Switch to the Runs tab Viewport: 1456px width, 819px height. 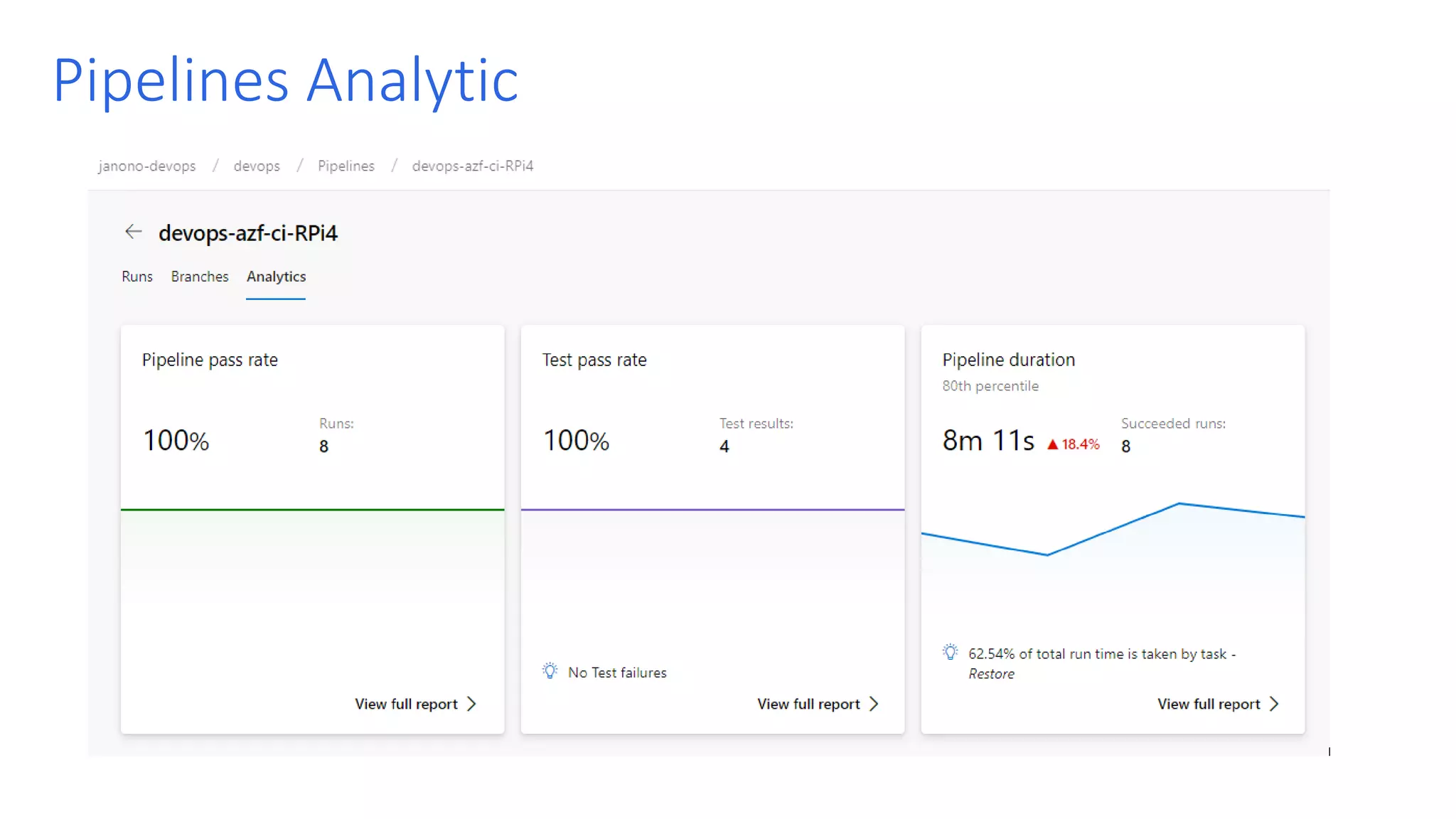(x=136, y=277)
